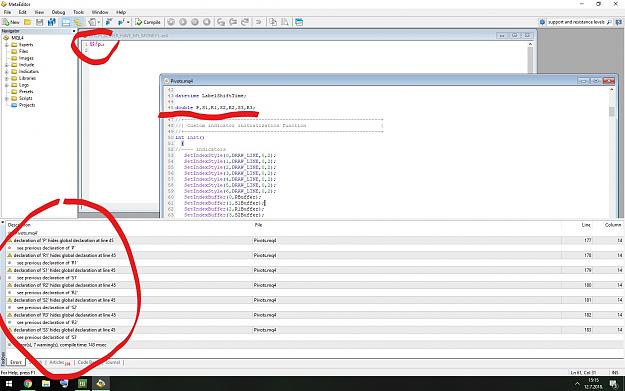Expand the Scripts folder in Navigator
This screenshot has height=391, width=625.
click(6, 98)
